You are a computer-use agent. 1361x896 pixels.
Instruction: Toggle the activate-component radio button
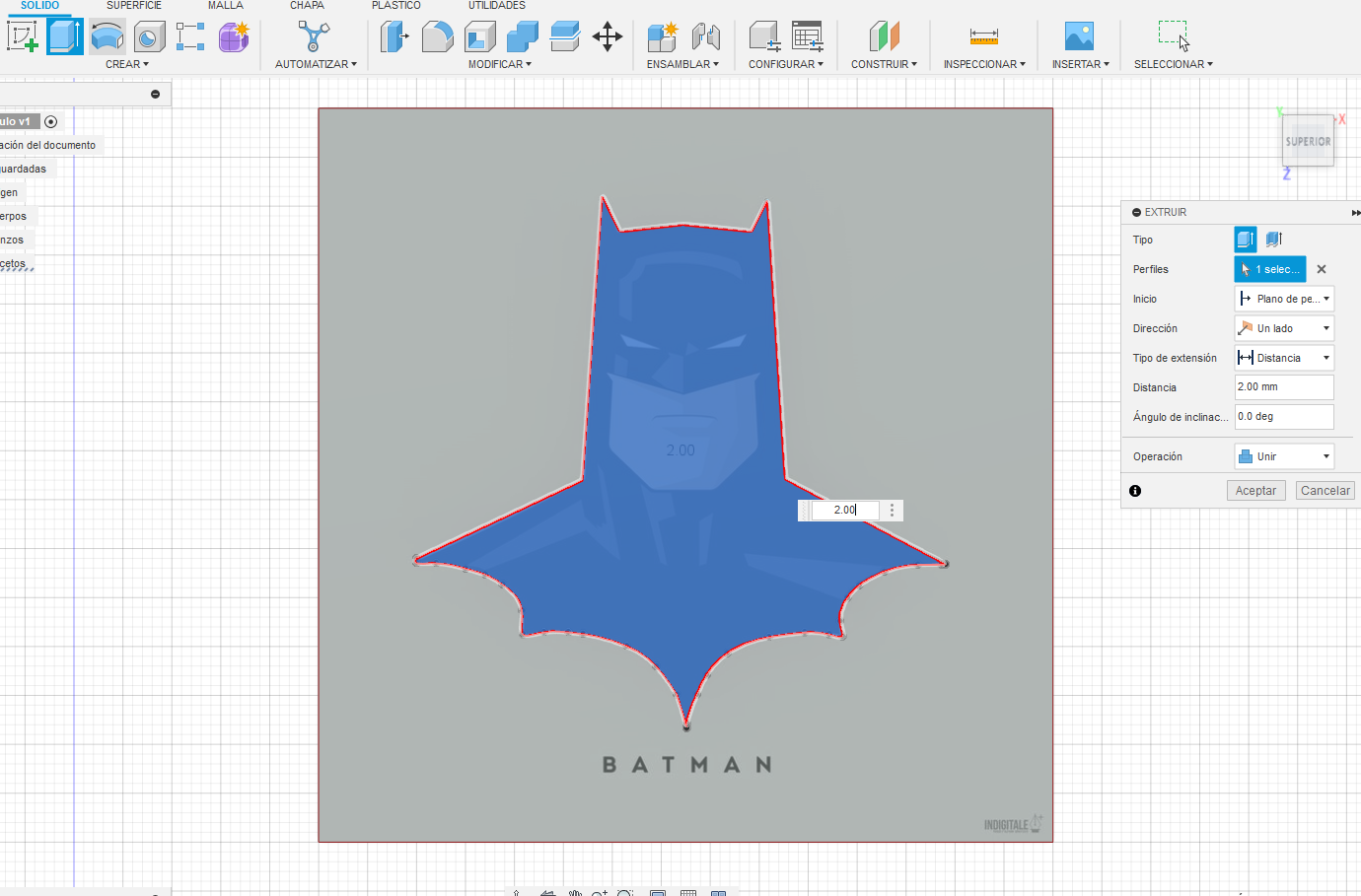click(51, 122)
